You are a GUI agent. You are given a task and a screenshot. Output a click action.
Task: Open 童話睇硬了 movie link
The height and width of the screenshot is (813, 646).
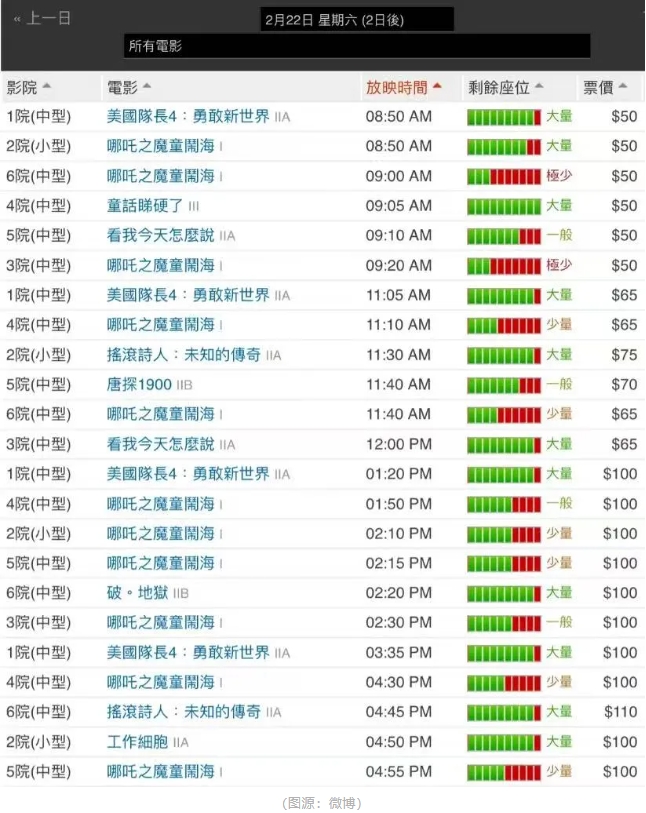[x=145, y=206]
